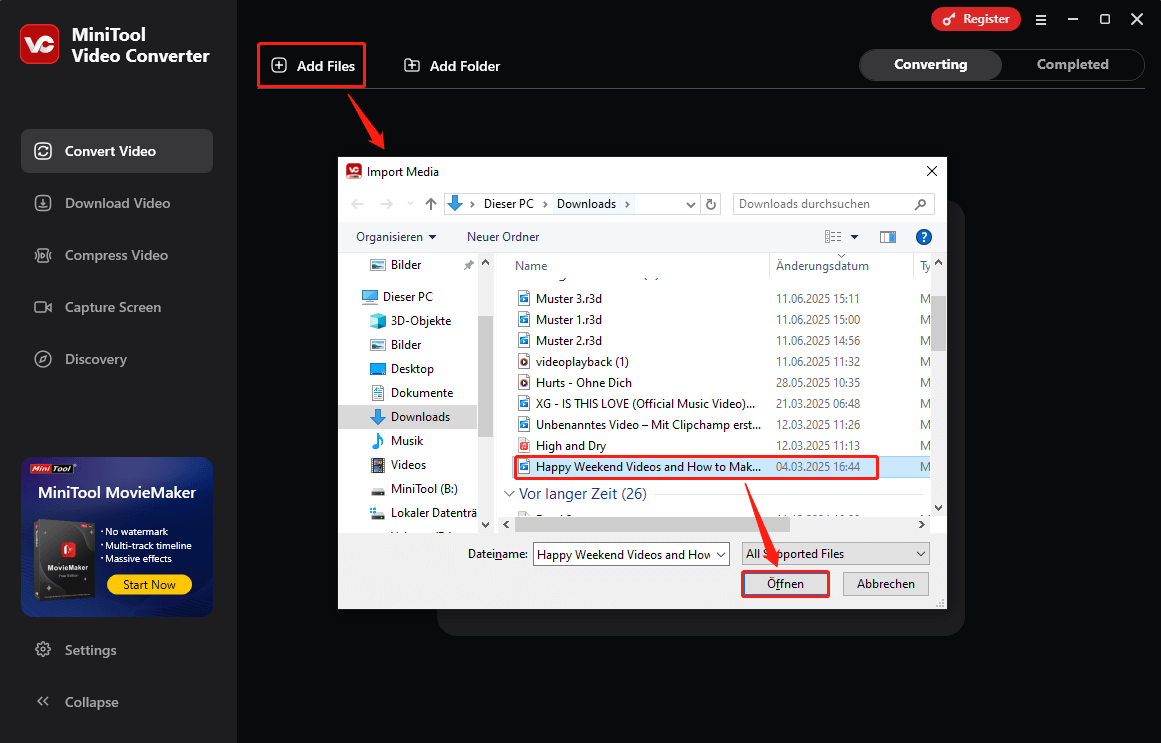The height and width of the screenshot is (743, 1161).
Task: Open recent locations dropdown arrow
Action: (410, 204)
